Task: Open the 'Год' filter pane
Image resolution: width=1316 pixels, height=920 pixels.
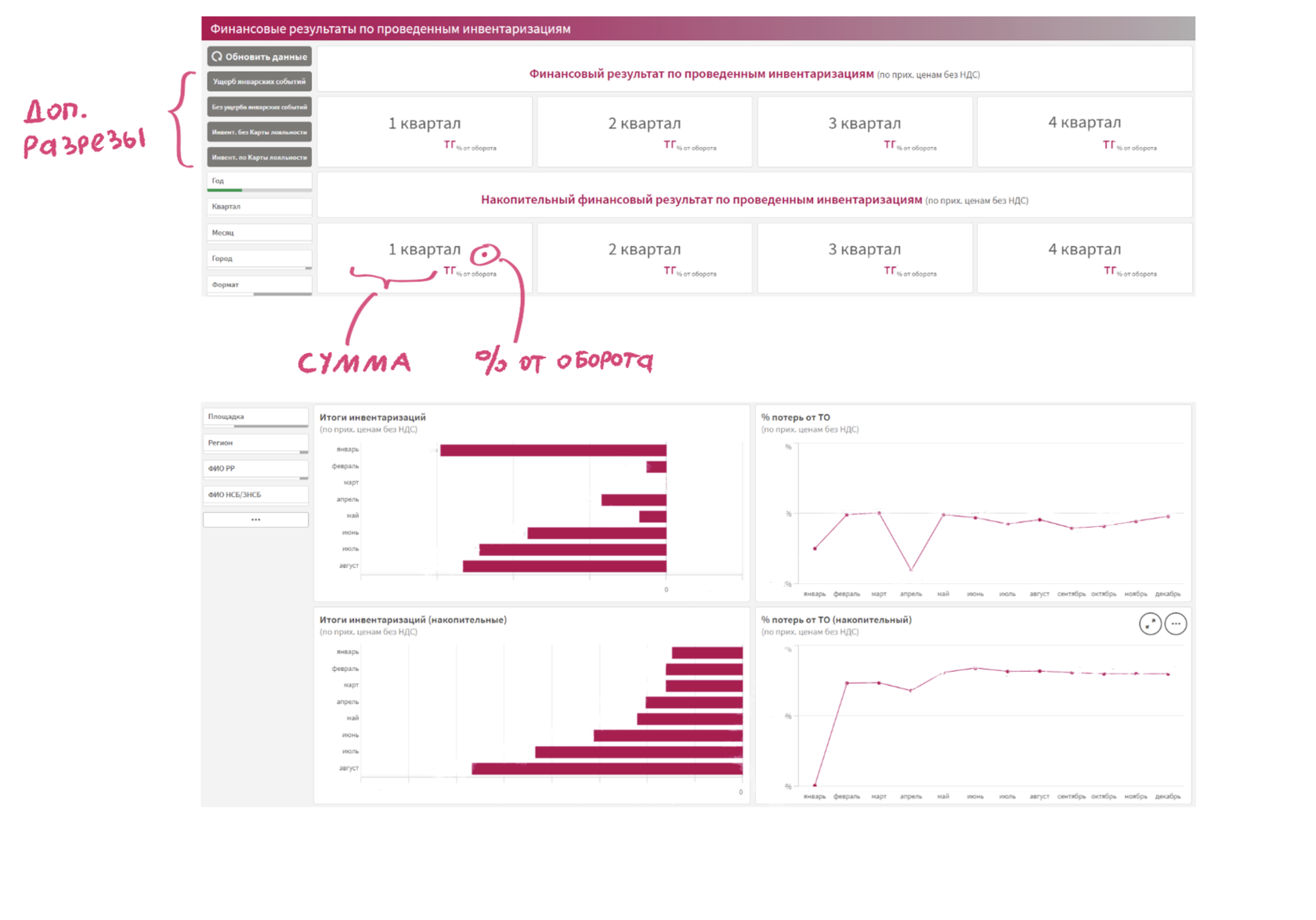Action: [259, 182]
